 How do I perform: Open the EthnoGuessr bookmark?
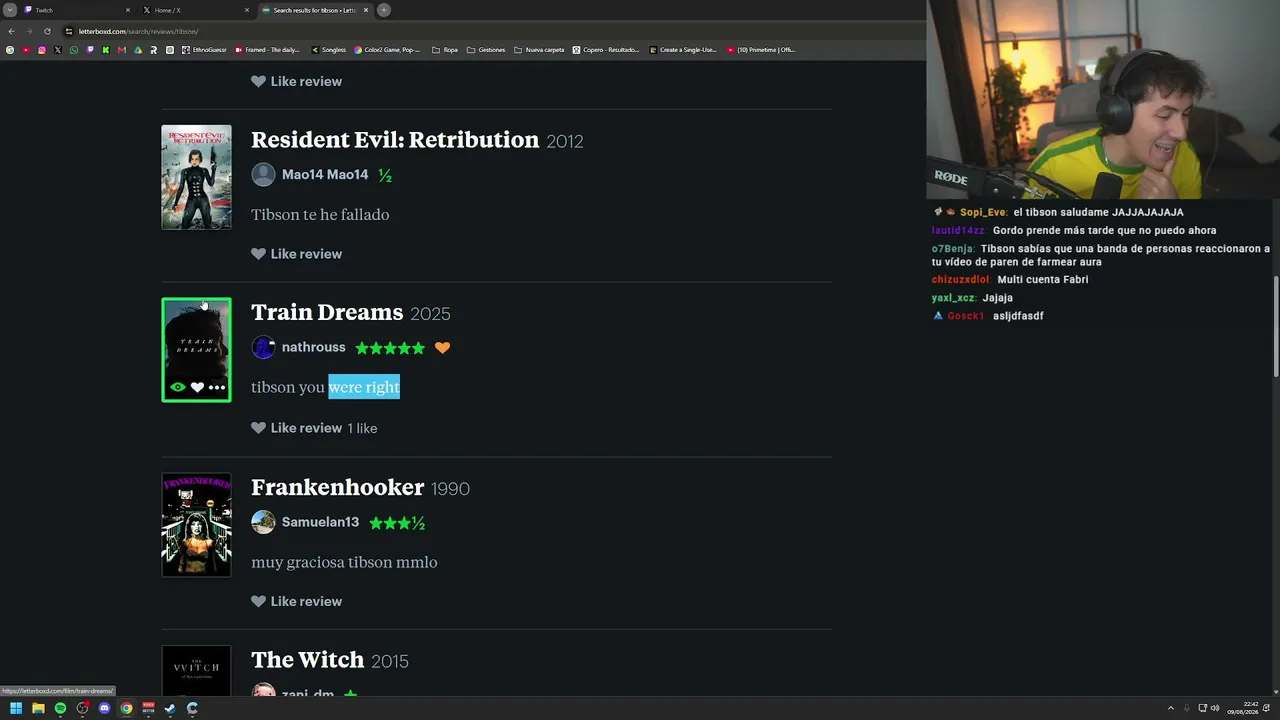pos(204,50)
